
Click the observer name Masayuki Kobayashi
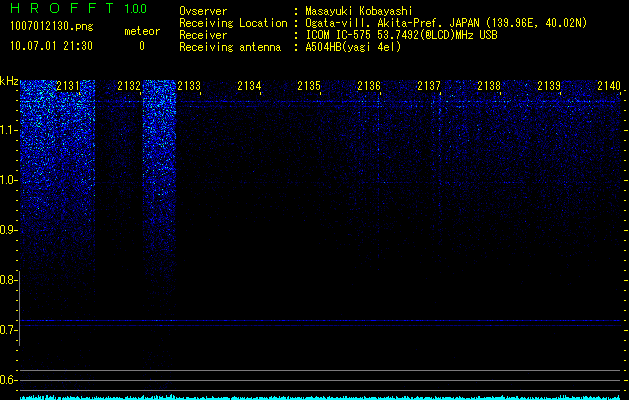(x=359, y=11)
